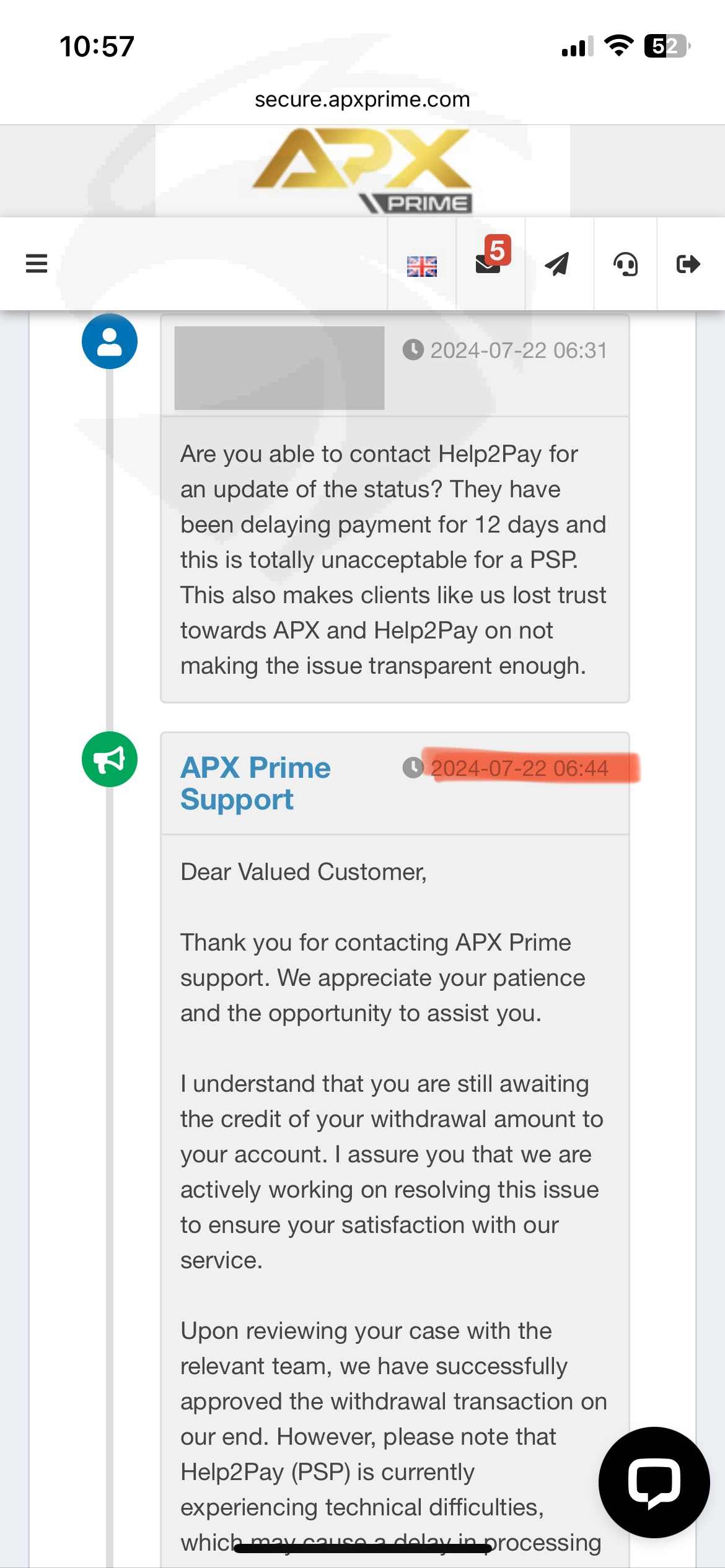Tap the secure.apxprime.com address bar

pos(362,99)
